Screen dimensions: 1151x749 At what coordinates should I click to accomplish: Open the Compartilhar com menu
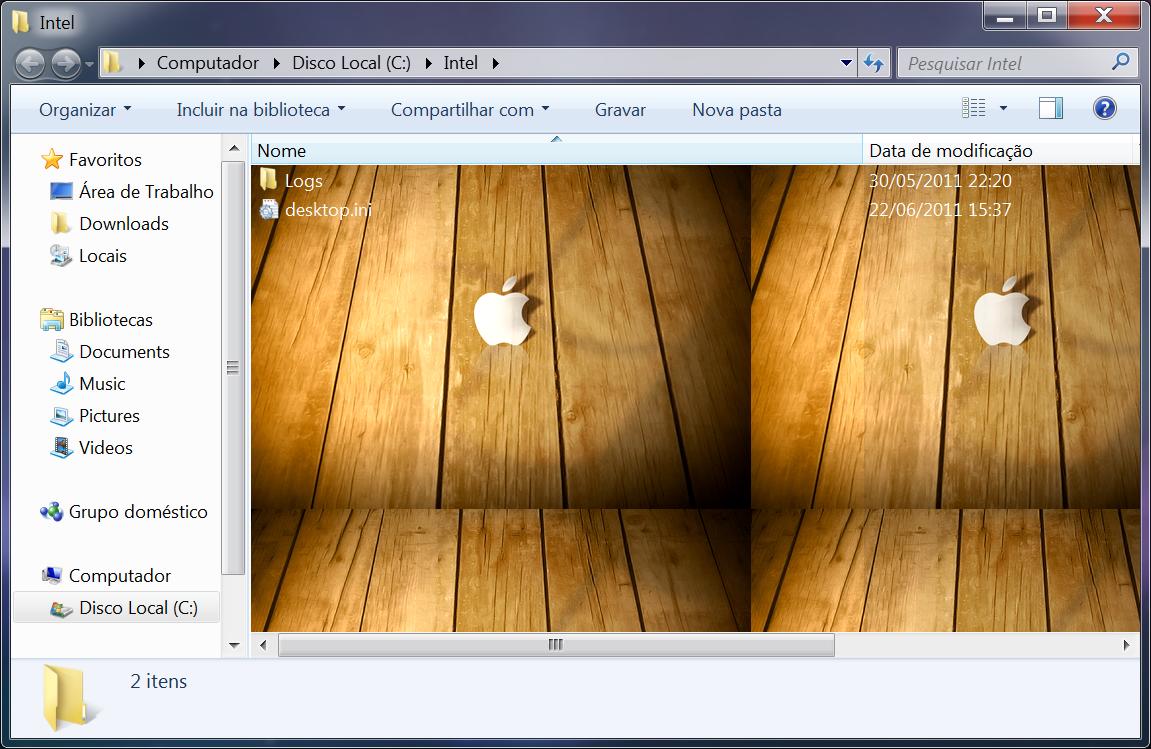pyautogui.click(x=470, y=110)
